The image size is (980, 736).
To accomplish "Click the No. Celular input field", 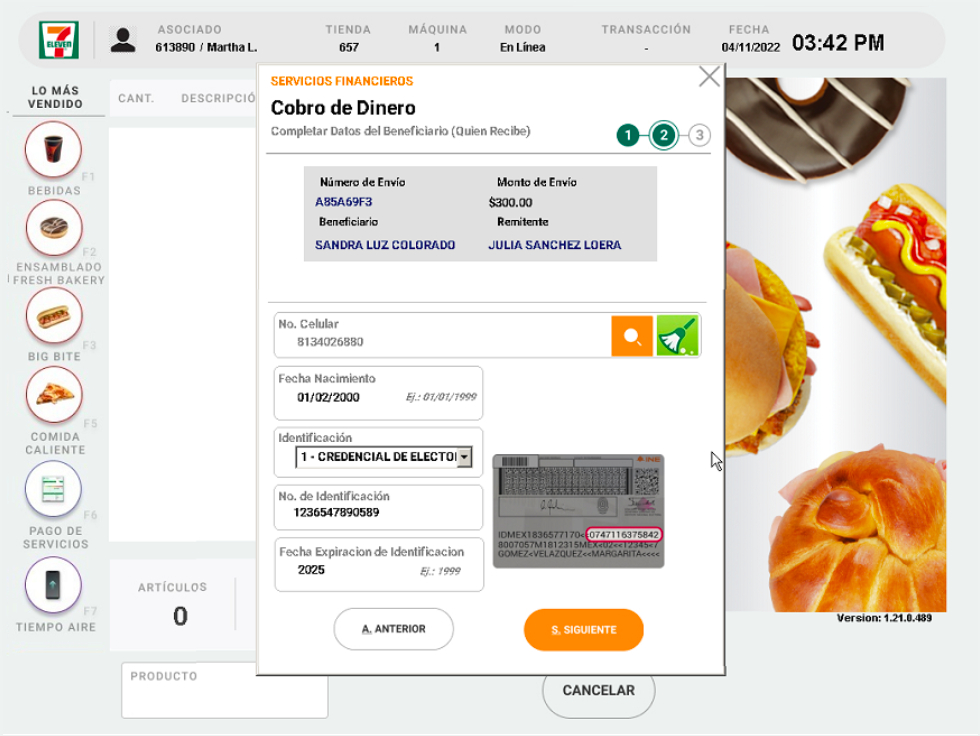I will [440, 342].
